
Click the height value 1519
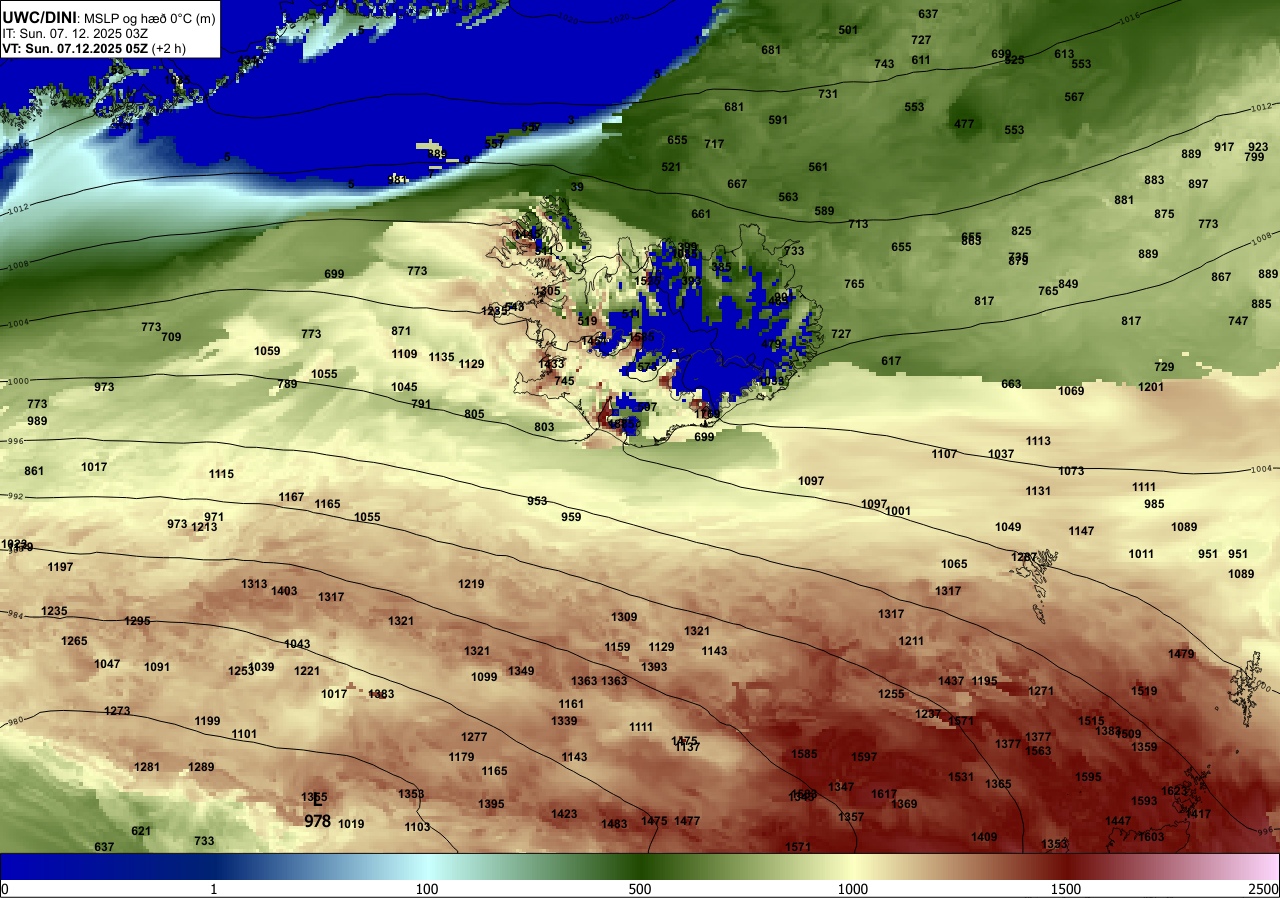point(1144,691)
